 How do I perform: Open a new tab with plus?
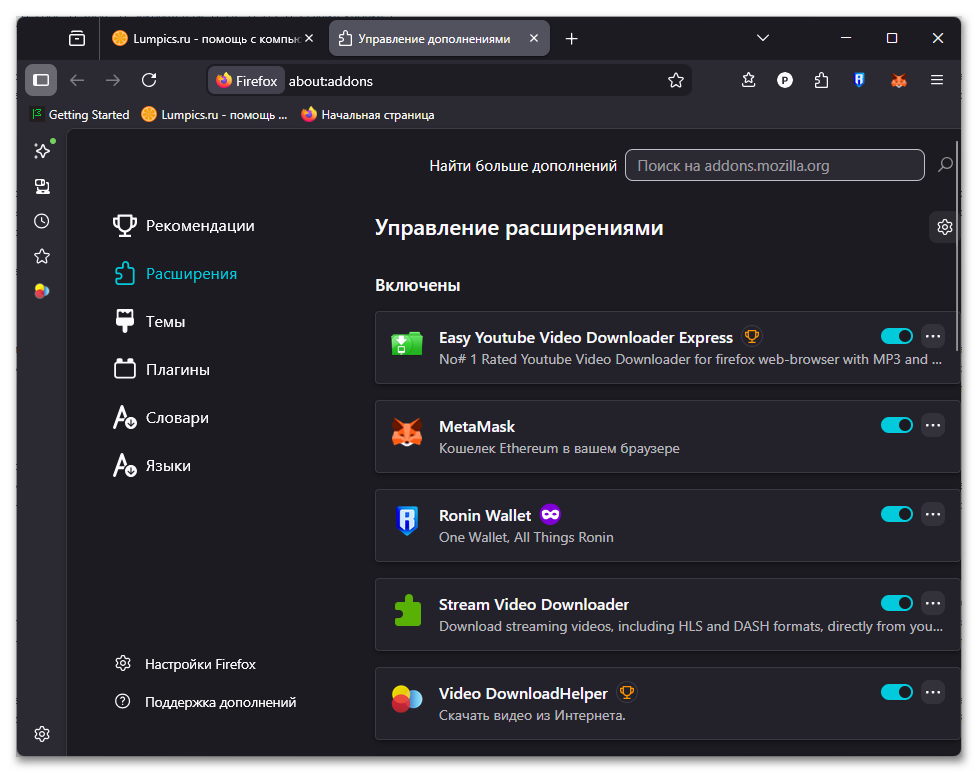pos(571,39)
